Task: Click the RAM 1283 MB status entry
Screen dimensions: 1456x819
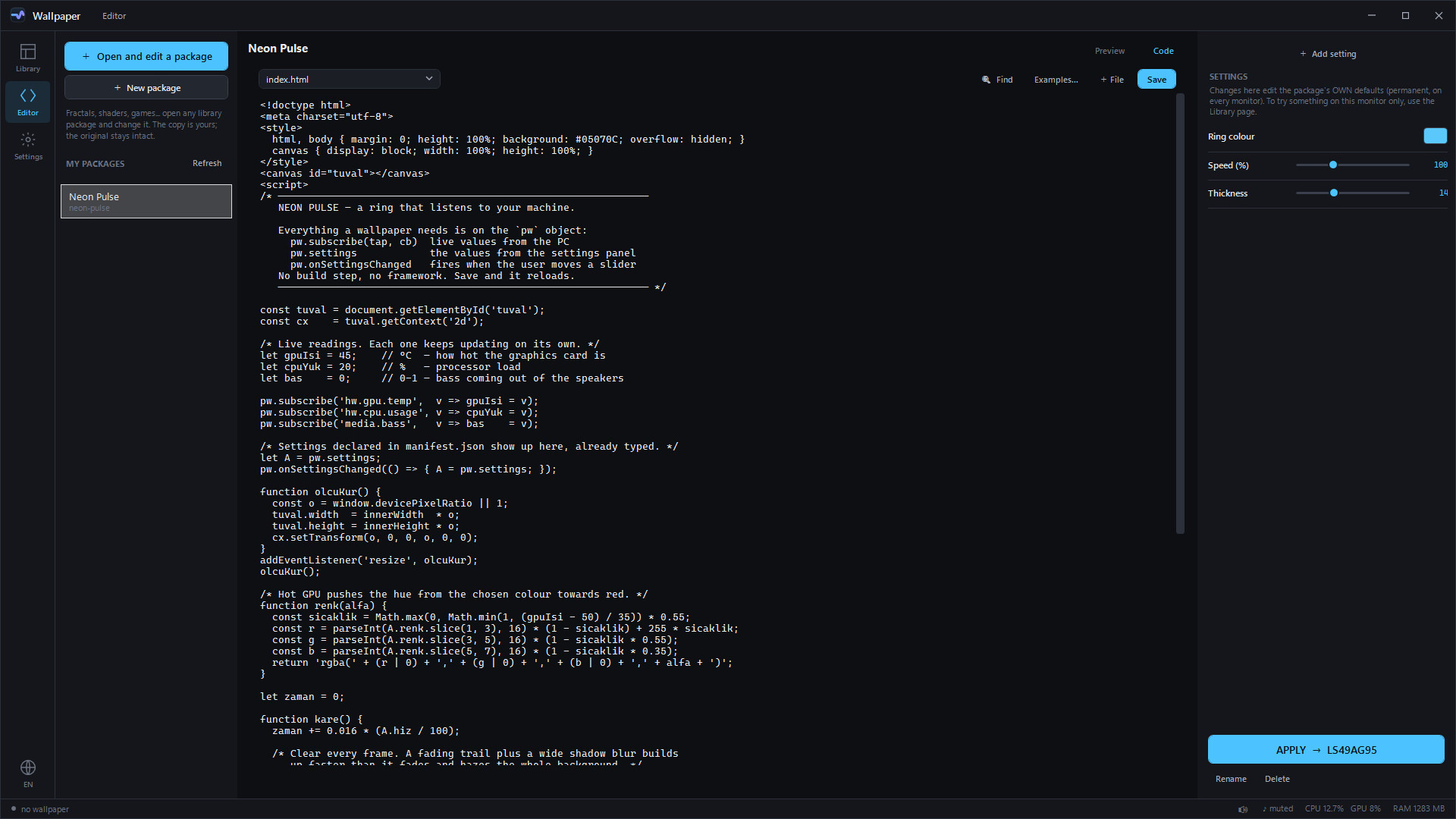Action: [1419, 809]
